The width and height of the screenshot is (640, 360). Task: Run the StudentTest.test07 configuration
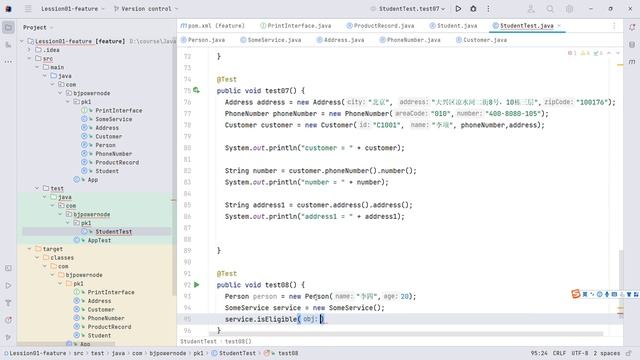tap(458, 9)
